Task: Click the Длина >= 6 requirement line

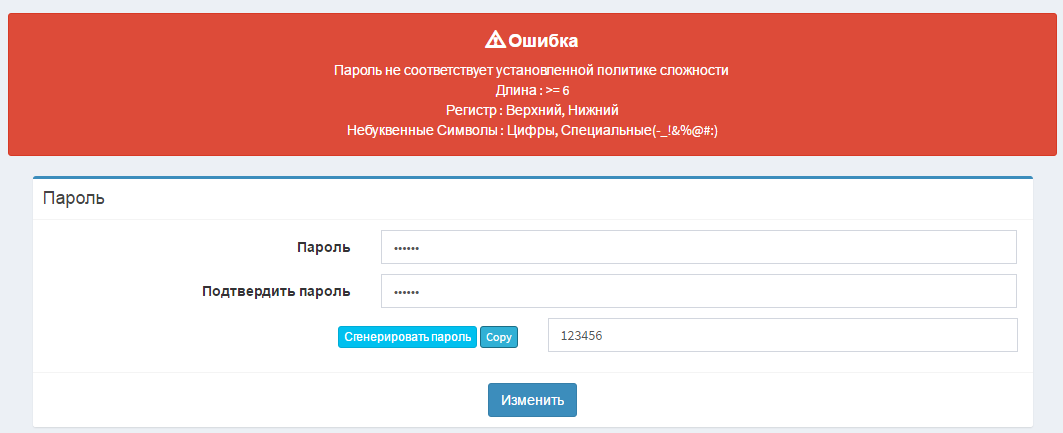Action: pos(532,90)
